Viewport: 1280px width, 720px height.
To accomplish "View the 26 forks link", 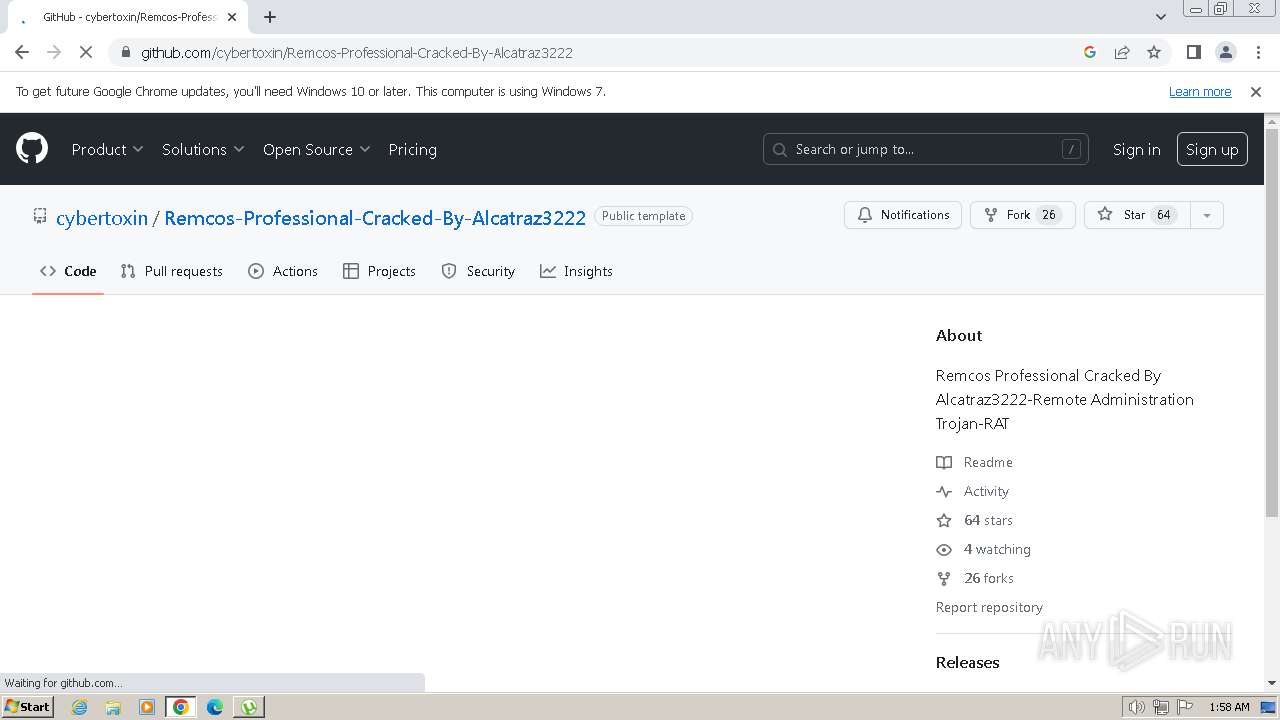I will point(975,578).
